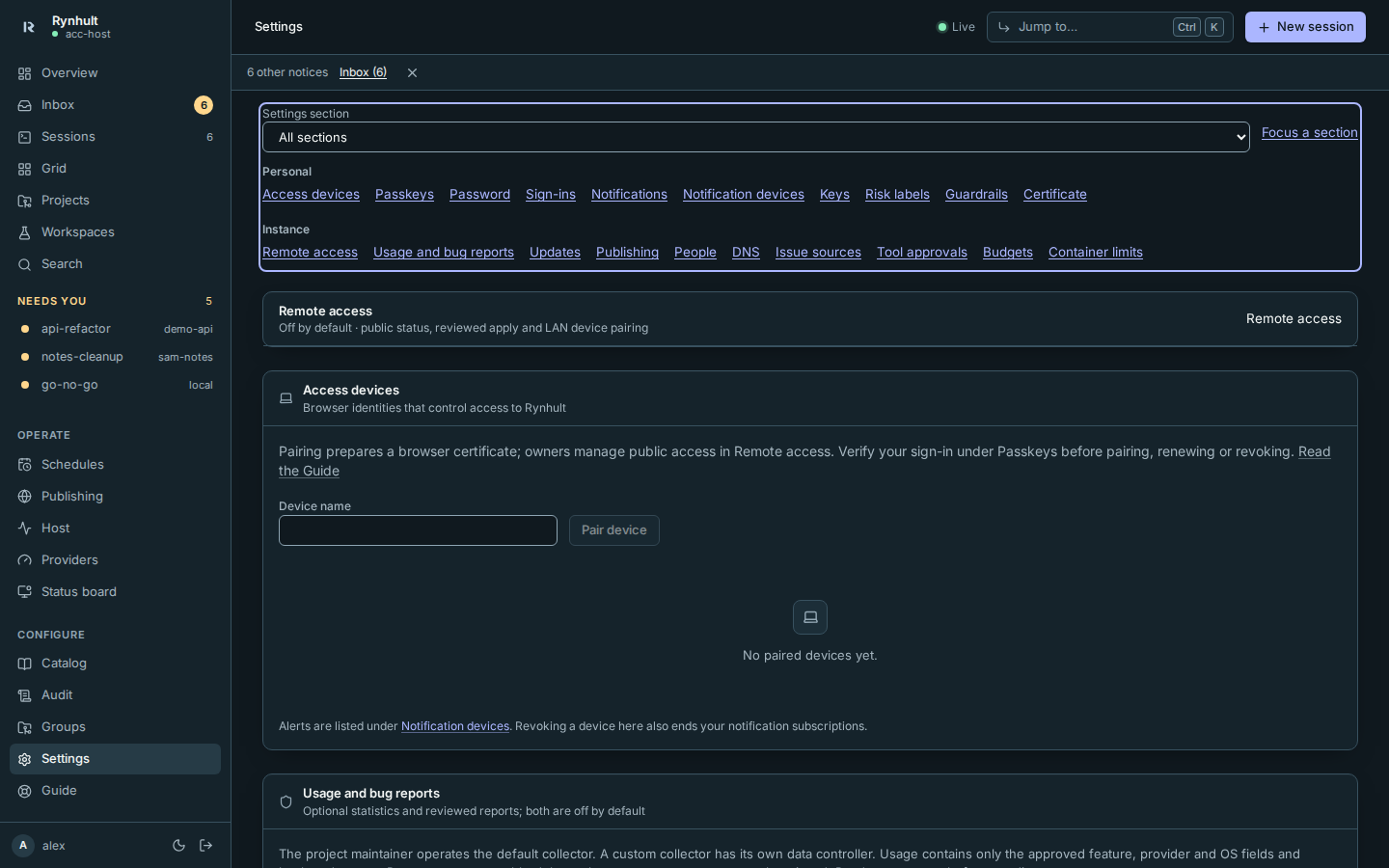Click the Remote access button on card
Viewport: 1389px width, 868px height.
[1294, 319]
